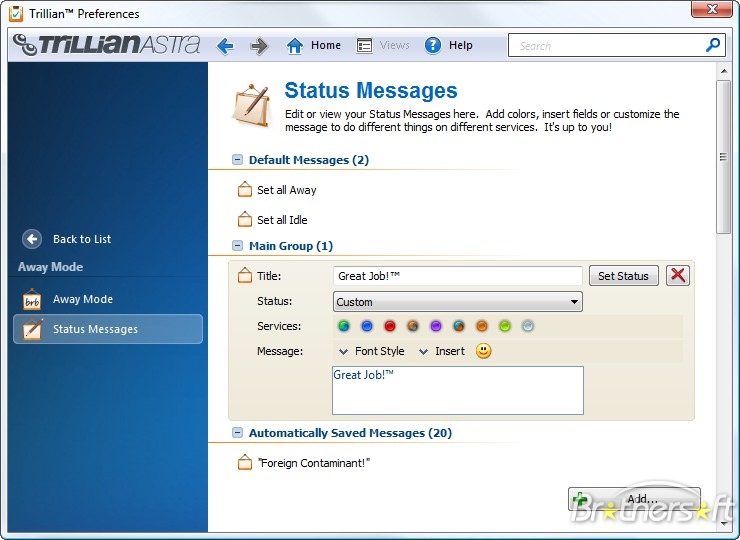Edit the Title field Great Job!
The height and width of the screenshot is (540, 740).
(457, 276)
